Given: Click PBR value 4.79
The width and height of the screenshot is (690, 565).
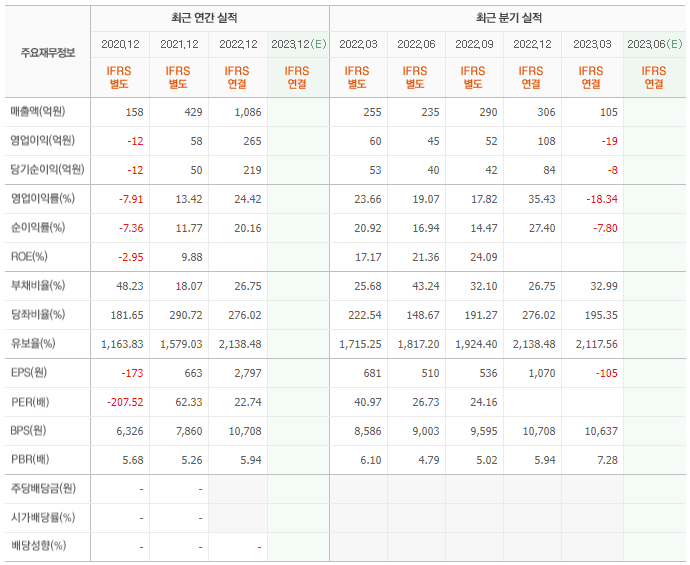Looking at the screenshot, I should pos(429,461).
